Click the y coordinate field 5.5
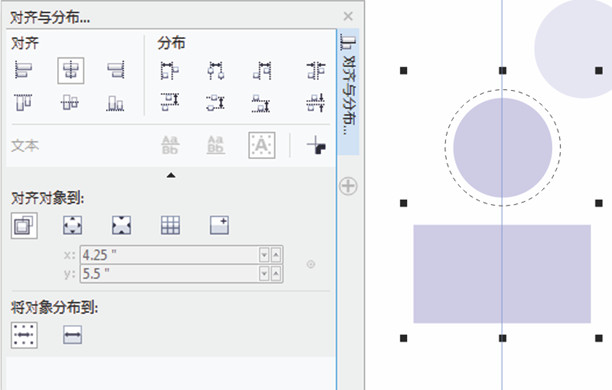 pos(169,274)
